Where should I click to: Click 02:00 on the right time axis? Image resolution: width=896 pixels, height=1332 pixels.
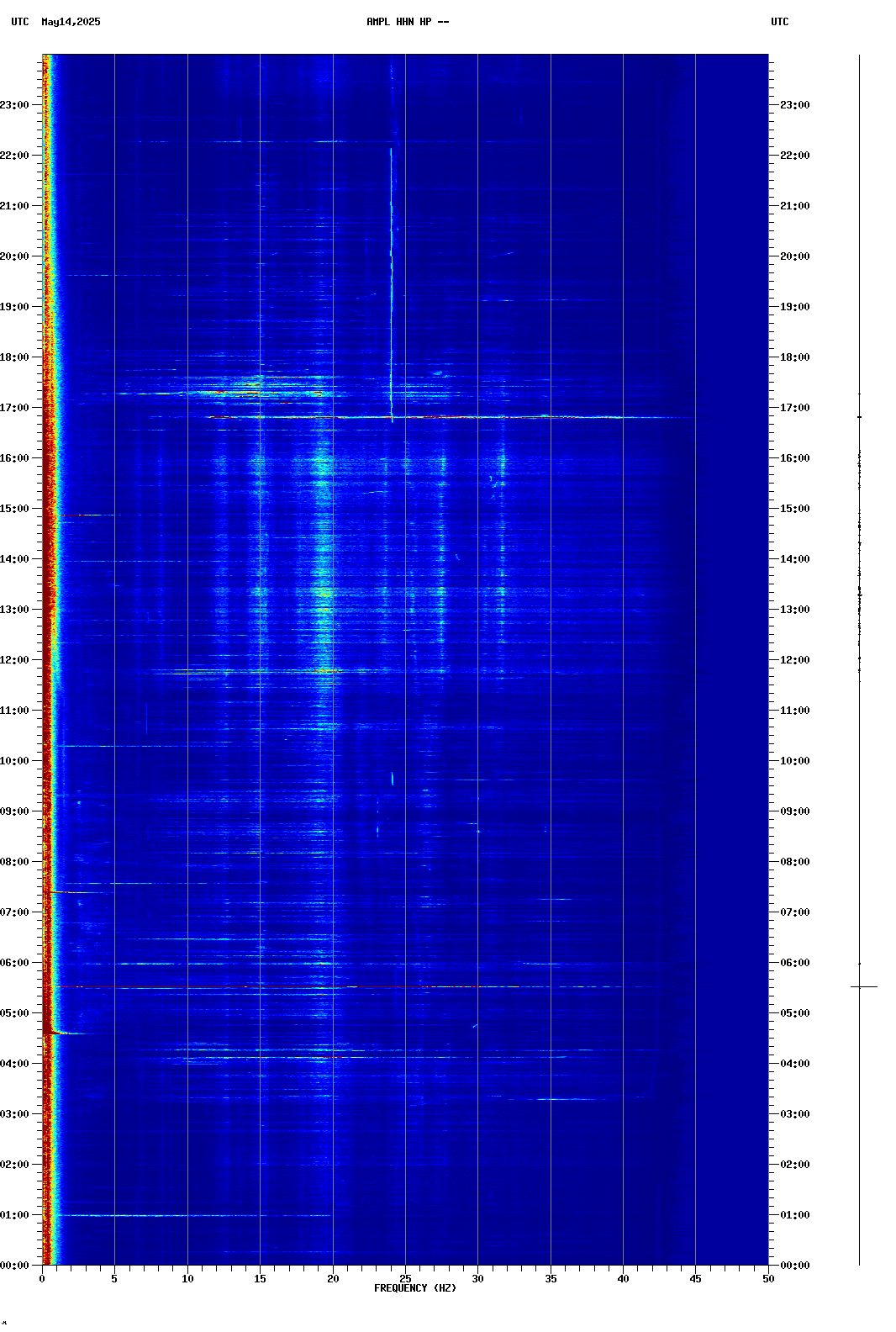[x=795, y=1165]
